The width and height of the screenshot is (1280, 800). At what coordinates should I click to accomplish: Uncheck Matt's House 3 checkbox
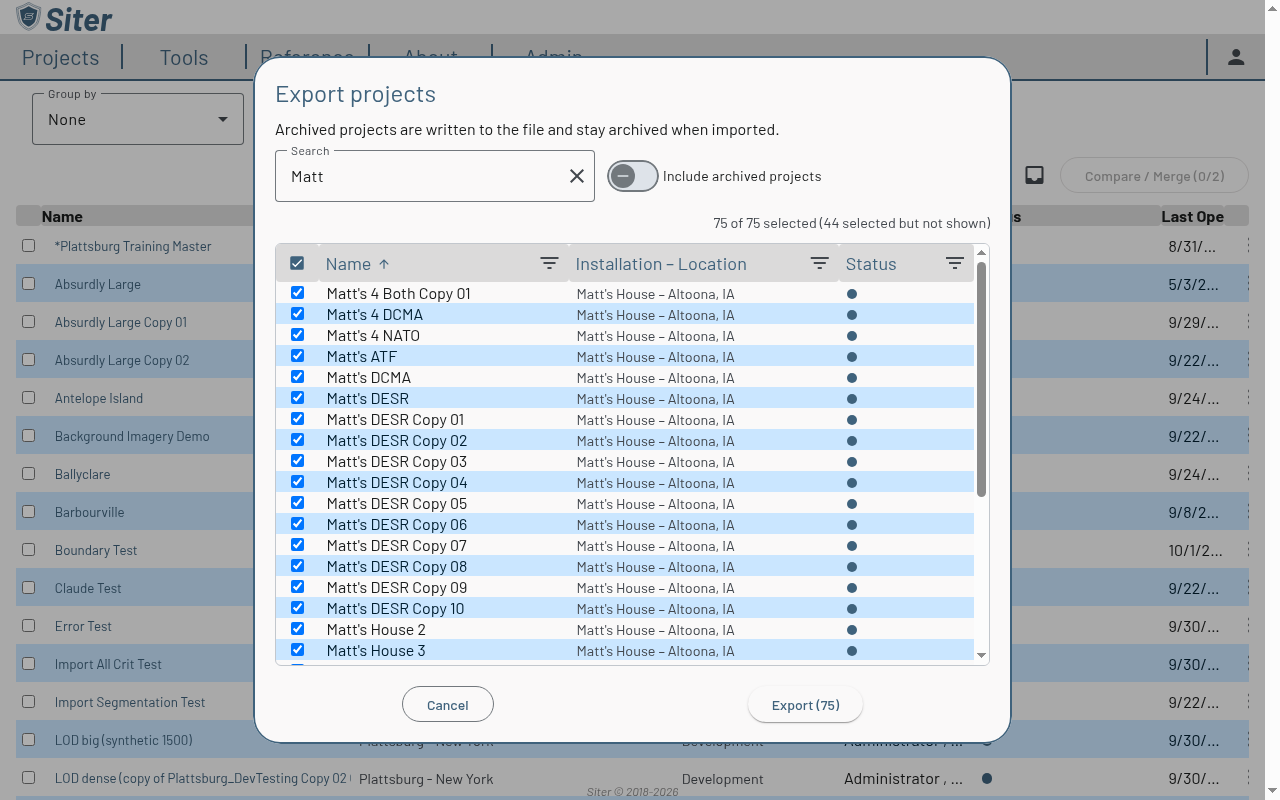point(297,651)
